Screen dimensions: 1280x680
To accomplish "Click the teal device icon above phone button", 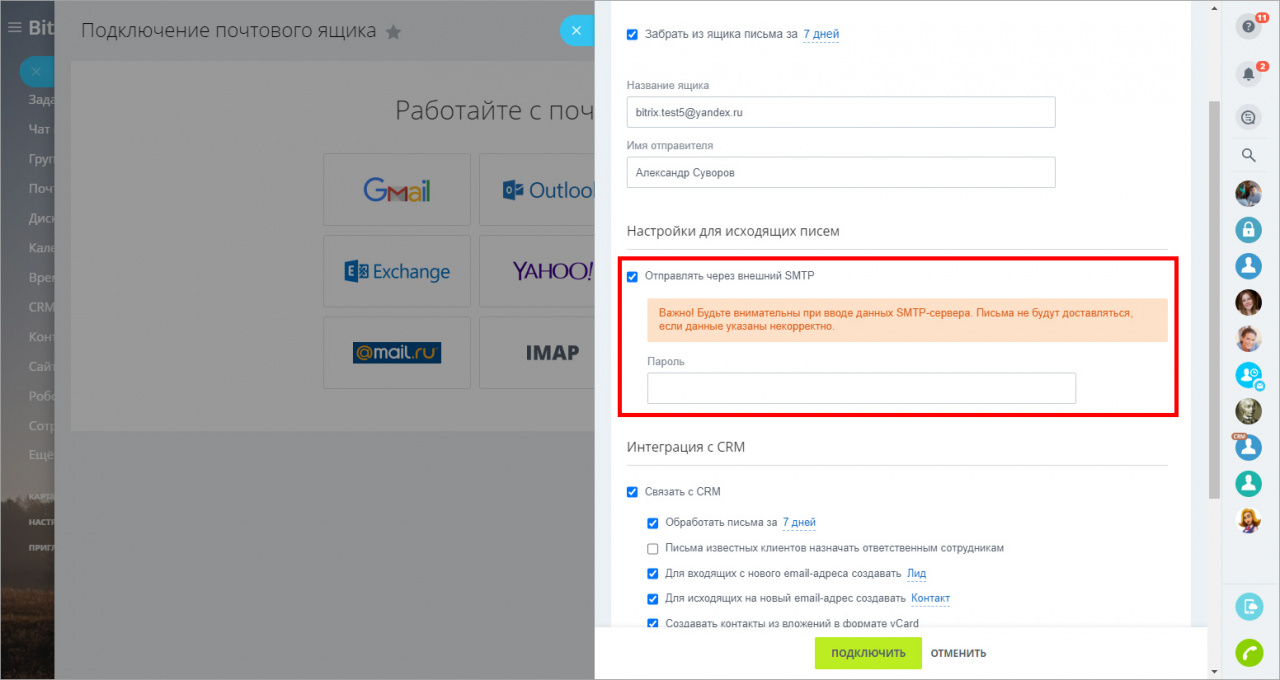I will coord(1249,606).
